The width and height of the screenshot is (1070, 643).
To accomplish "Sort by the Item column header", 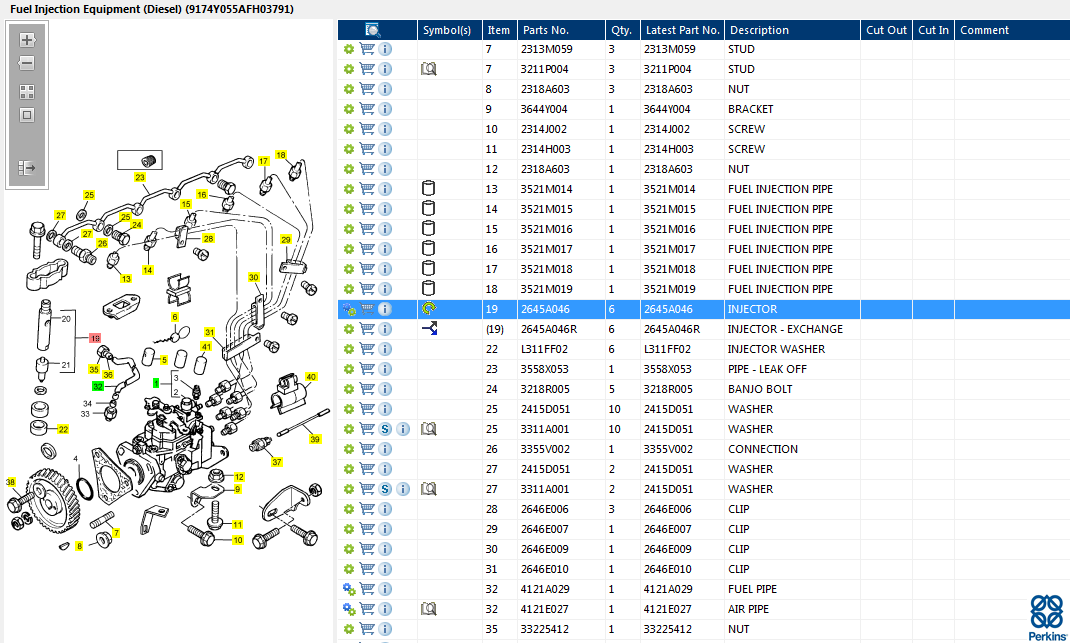I will [x=499, y=30].
